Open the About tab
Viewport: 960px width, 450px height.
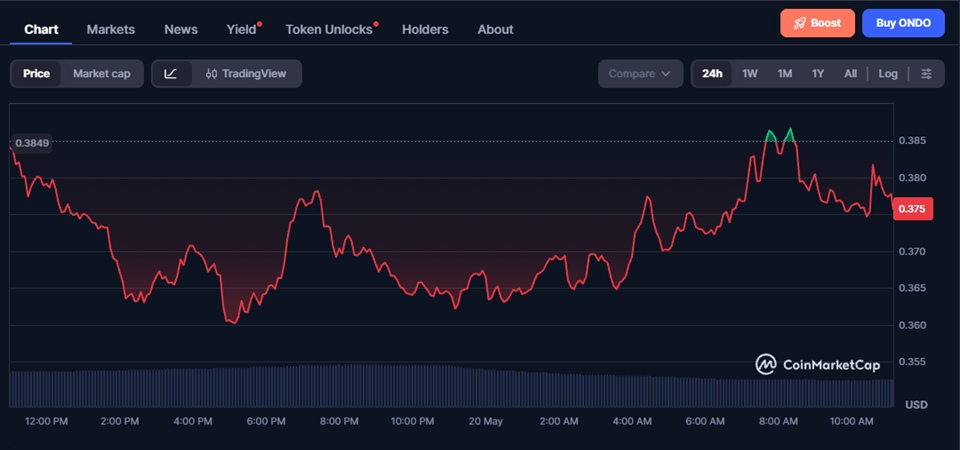pyautogui.click(x=495, y=29)
